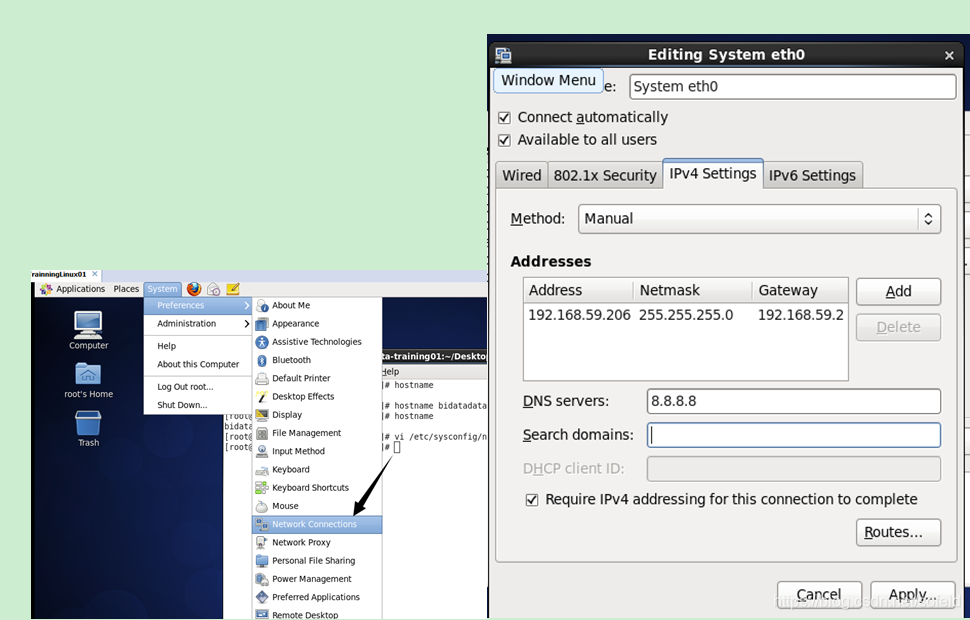Expand the Administration submenu
970x620 pixels.
click(198, 324)
